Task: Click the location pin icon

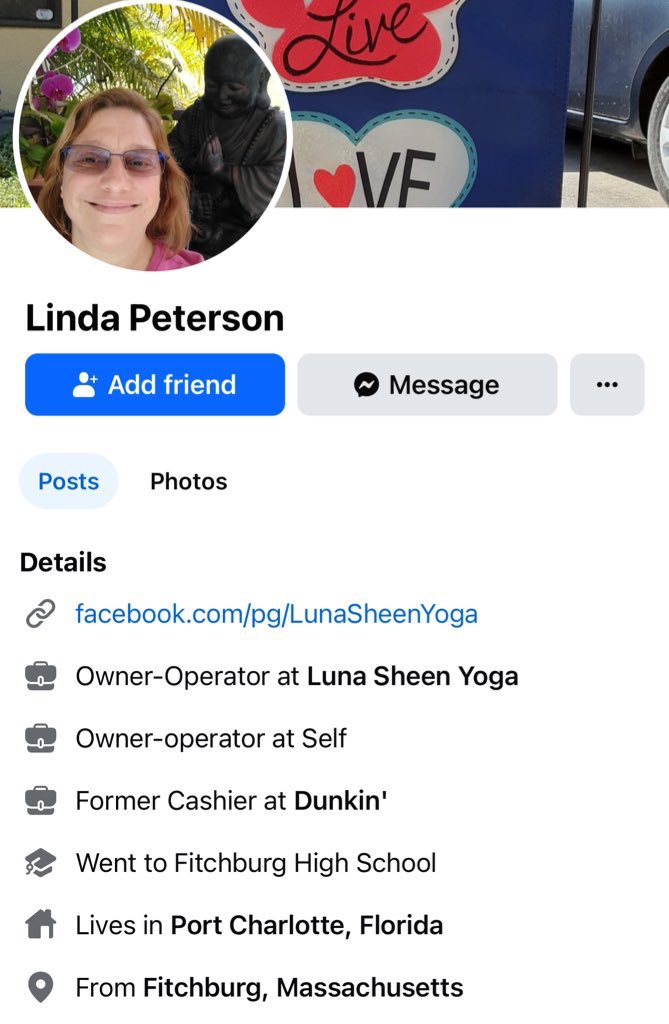Action: pyautogui.click(x=41, y=987)
